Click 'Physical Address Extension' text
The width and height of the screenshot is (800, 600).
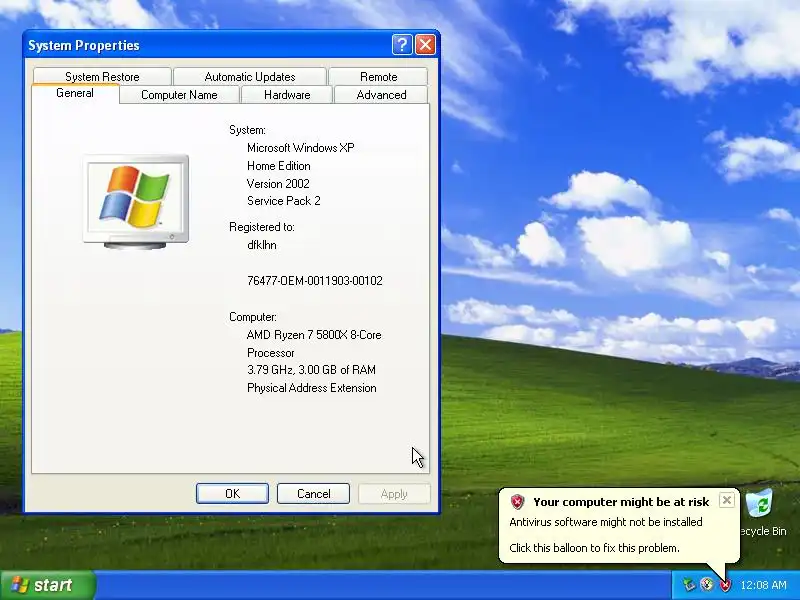click(312, 388)
